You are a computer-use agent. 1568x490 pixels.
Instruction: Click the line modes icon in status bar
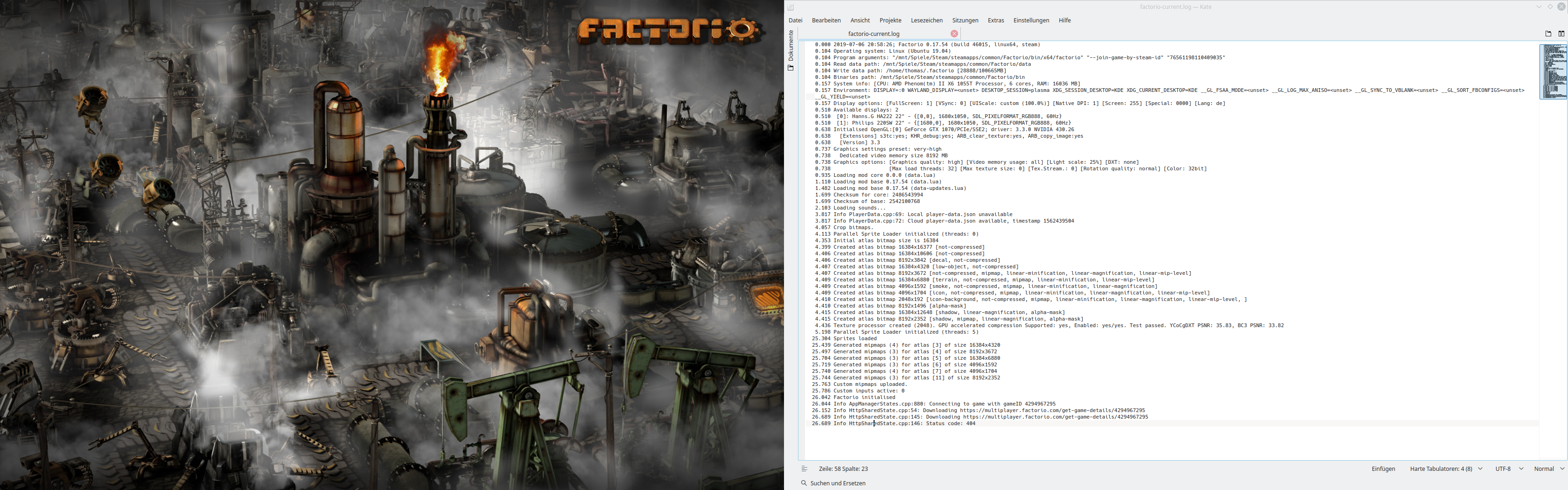804,469
